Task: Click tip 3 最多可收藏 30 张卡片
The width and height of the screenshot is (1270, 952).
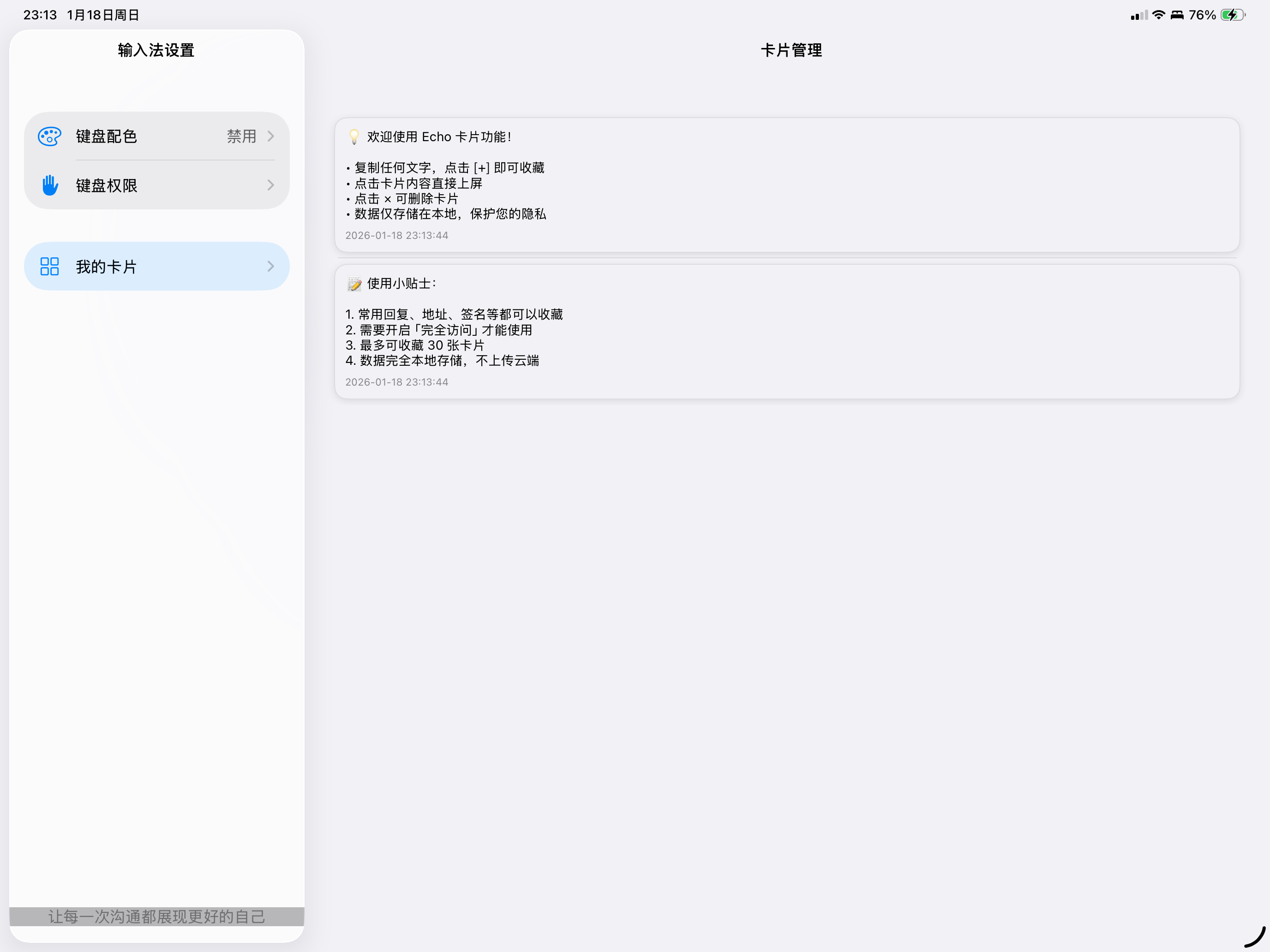Action: tap(415, 345)
